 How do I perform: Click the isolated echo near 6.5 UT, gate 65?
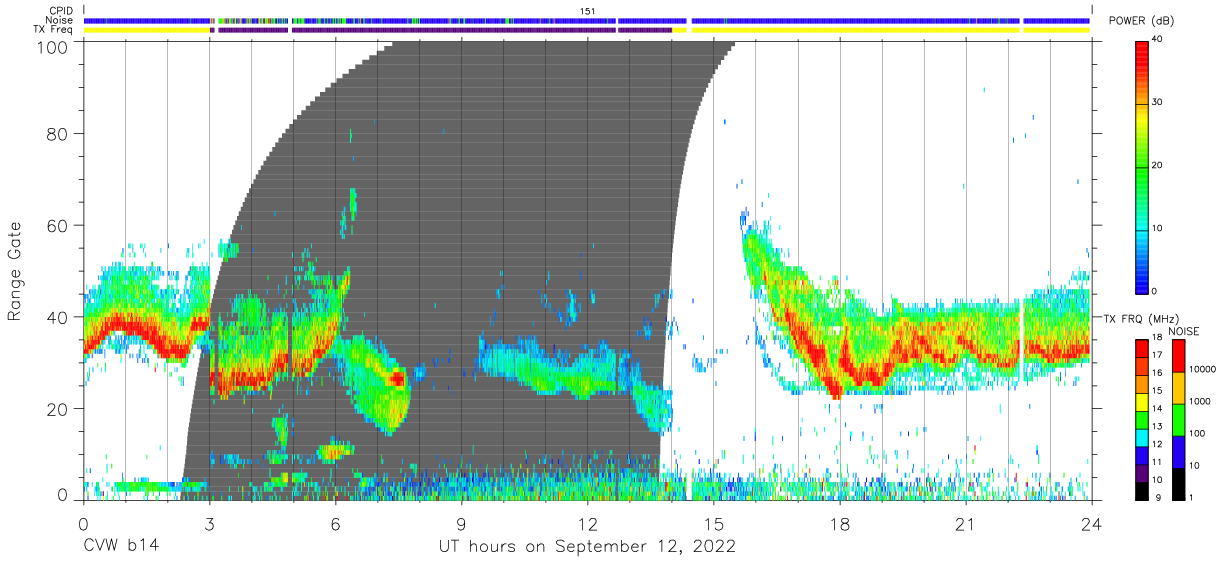tap(351, 205)
